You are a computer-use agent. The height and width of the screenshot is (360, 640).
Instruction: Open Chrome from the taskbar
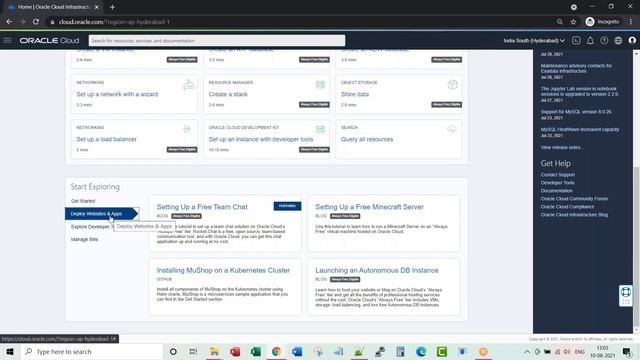point(276,351)
